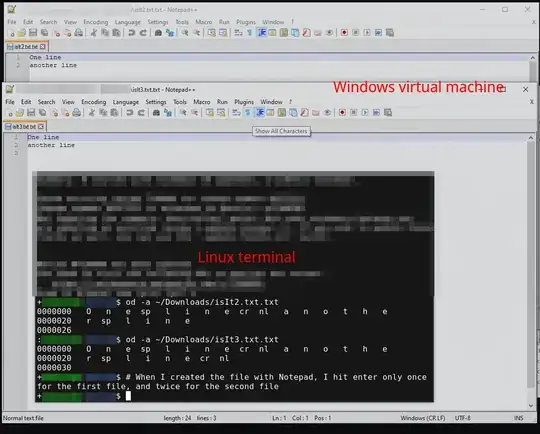The image size is (540, 434).
Task: Open the Plugins menu in the isIt3 window
Action: coord(244,102)
